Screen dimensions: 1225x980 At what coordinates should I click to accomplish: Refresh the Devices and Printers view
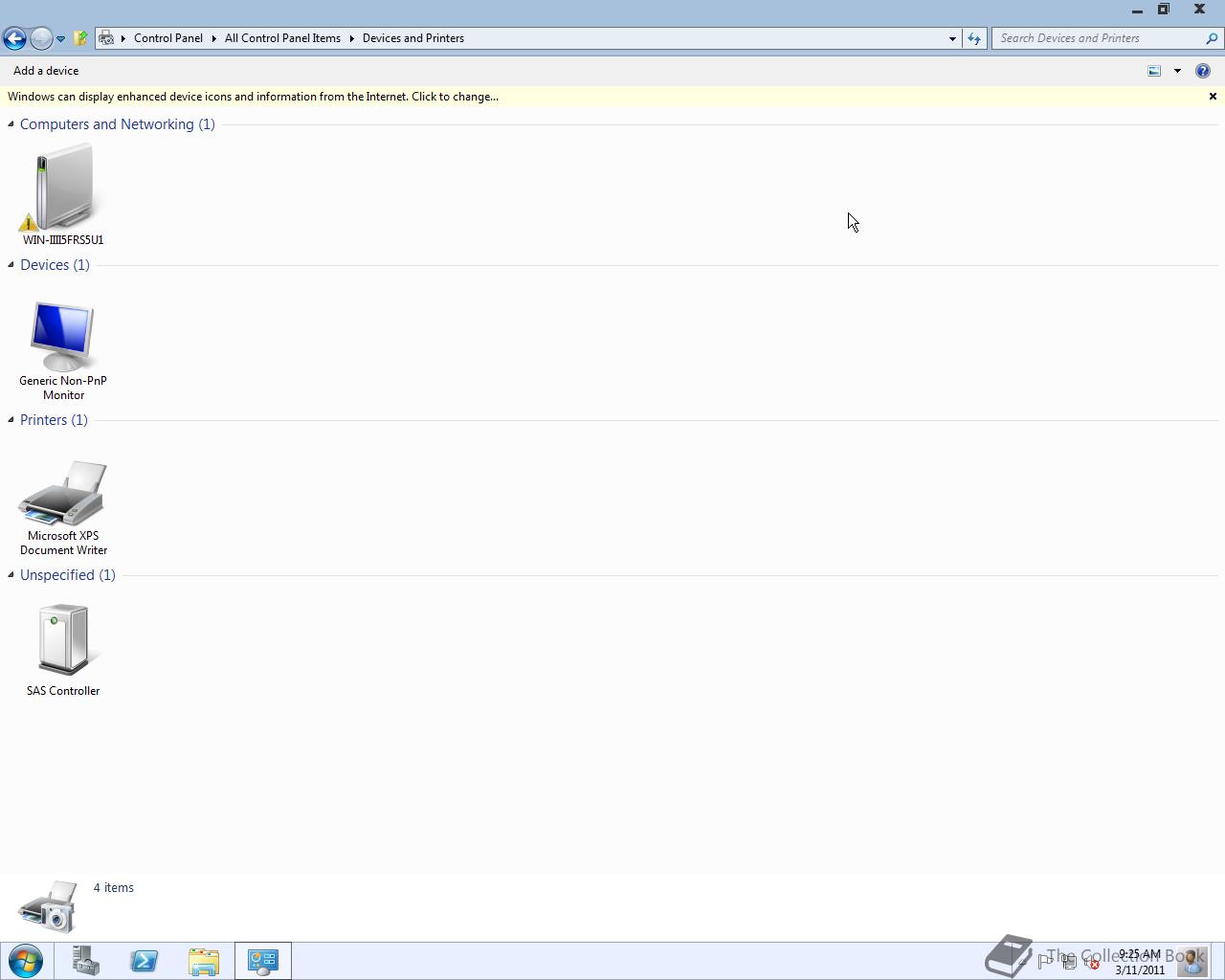pyautogui.click(x=973, y=38)
